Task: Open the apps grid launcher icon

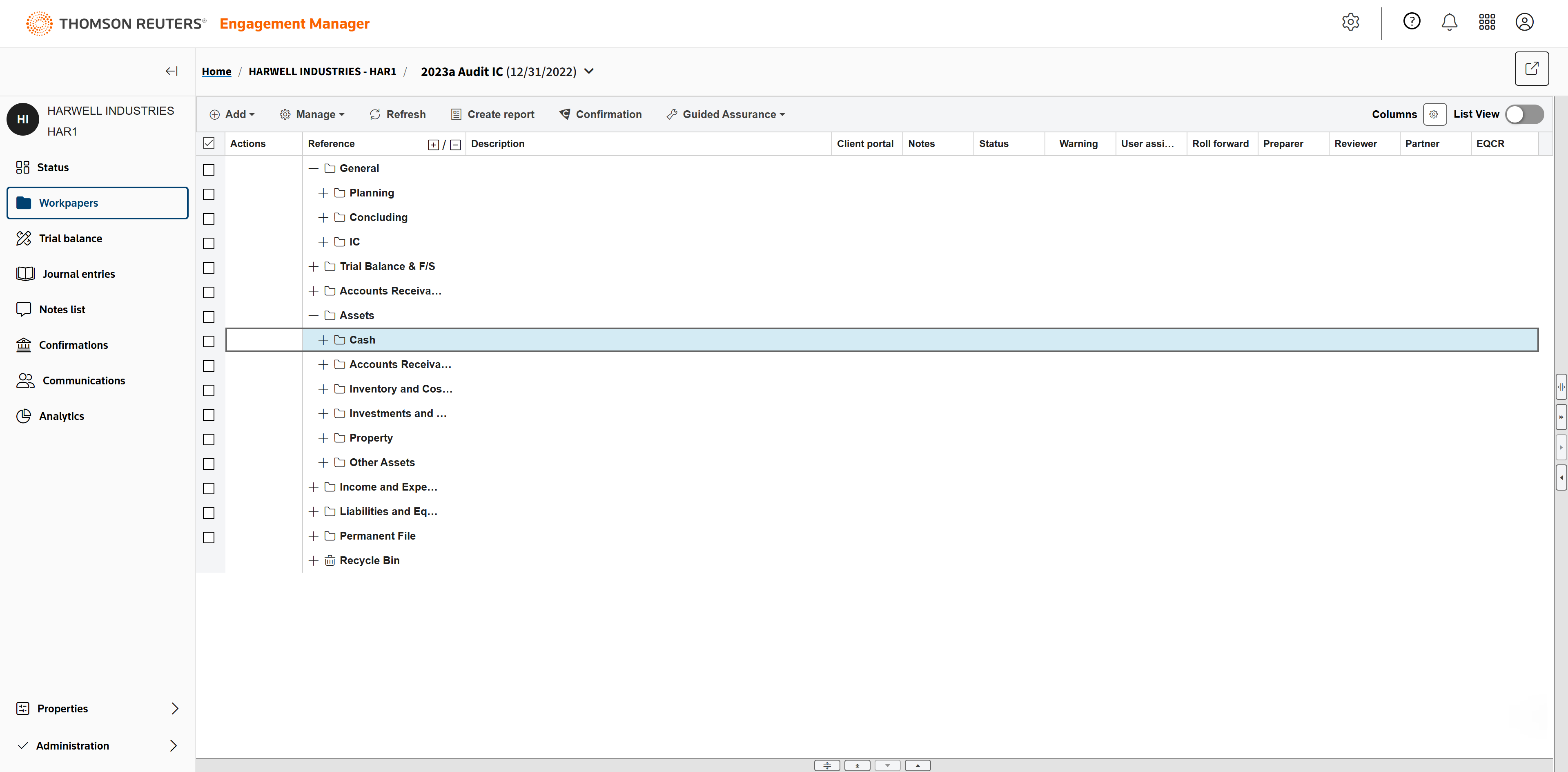Action: coord(1486,22)
